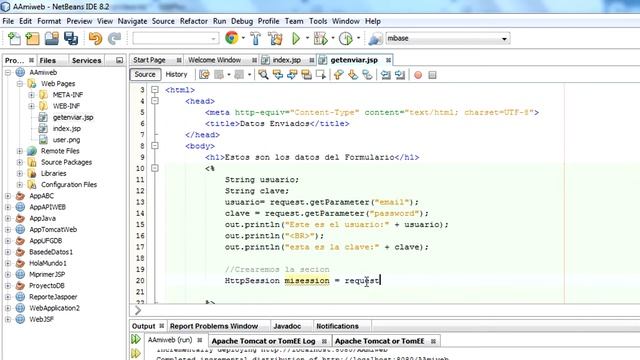This screenshot has width=640, height=360.
Task: Click the green Re-run icon in Output panel
Action: [136, 339]
